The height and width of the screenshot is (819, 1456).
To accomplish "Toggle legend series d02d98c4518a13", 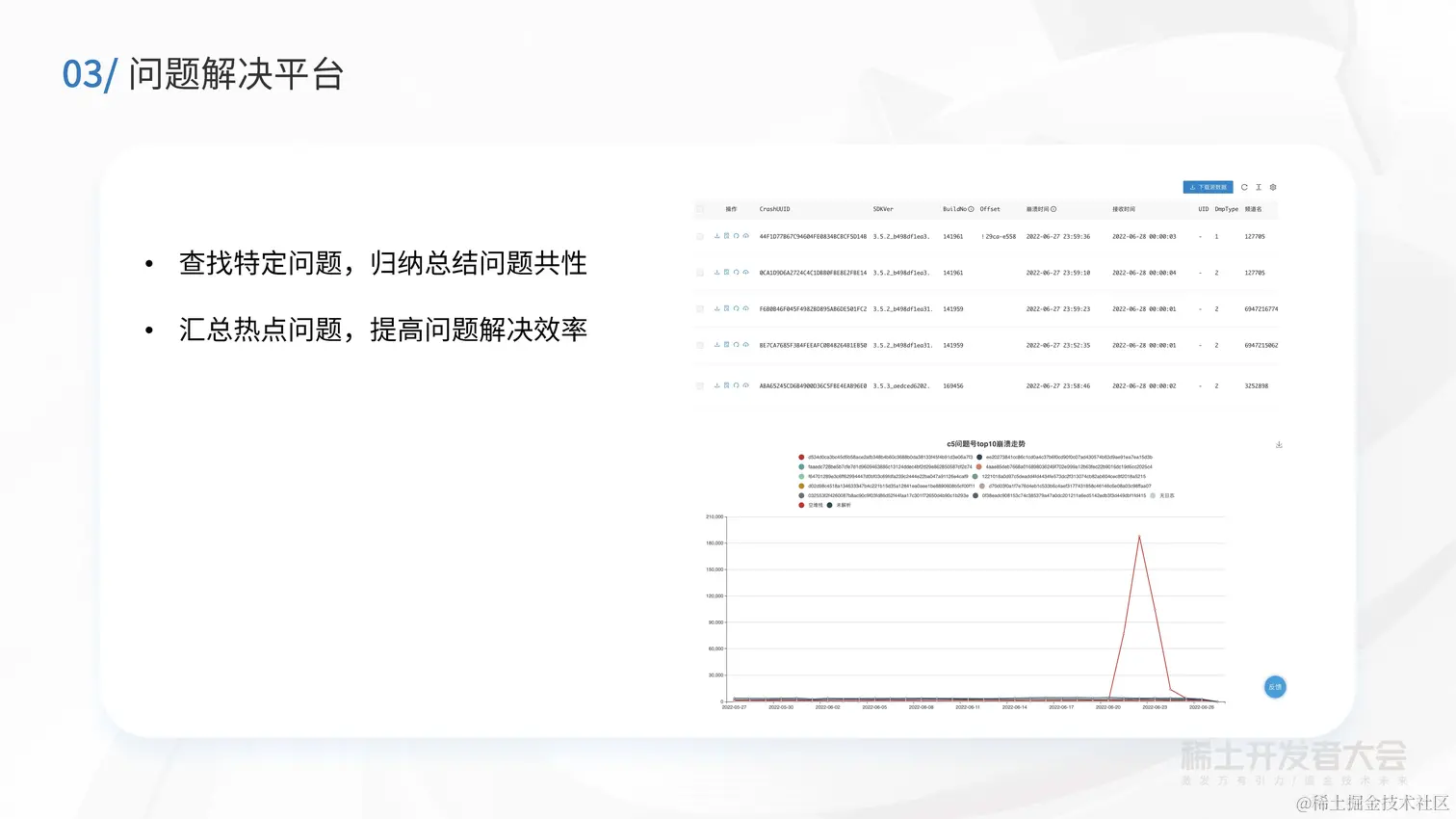I will (886, 487).
